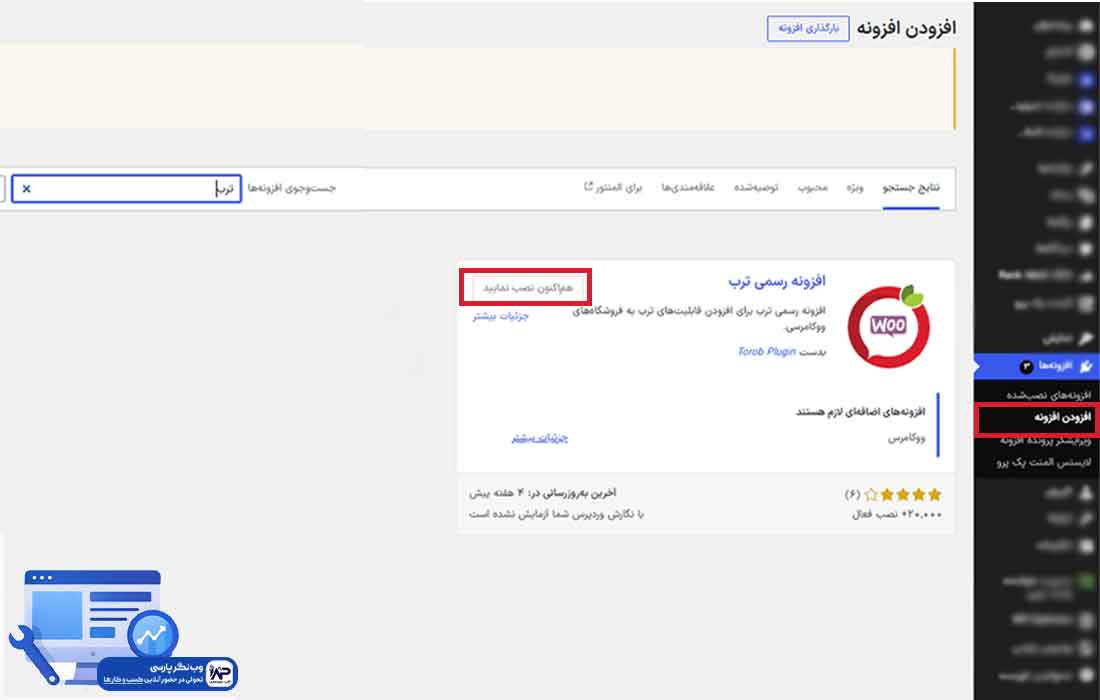Click the ۲۰،۰۰۰+ نصب فعال active installs text

pyautogui.click(x=897, y=515)
